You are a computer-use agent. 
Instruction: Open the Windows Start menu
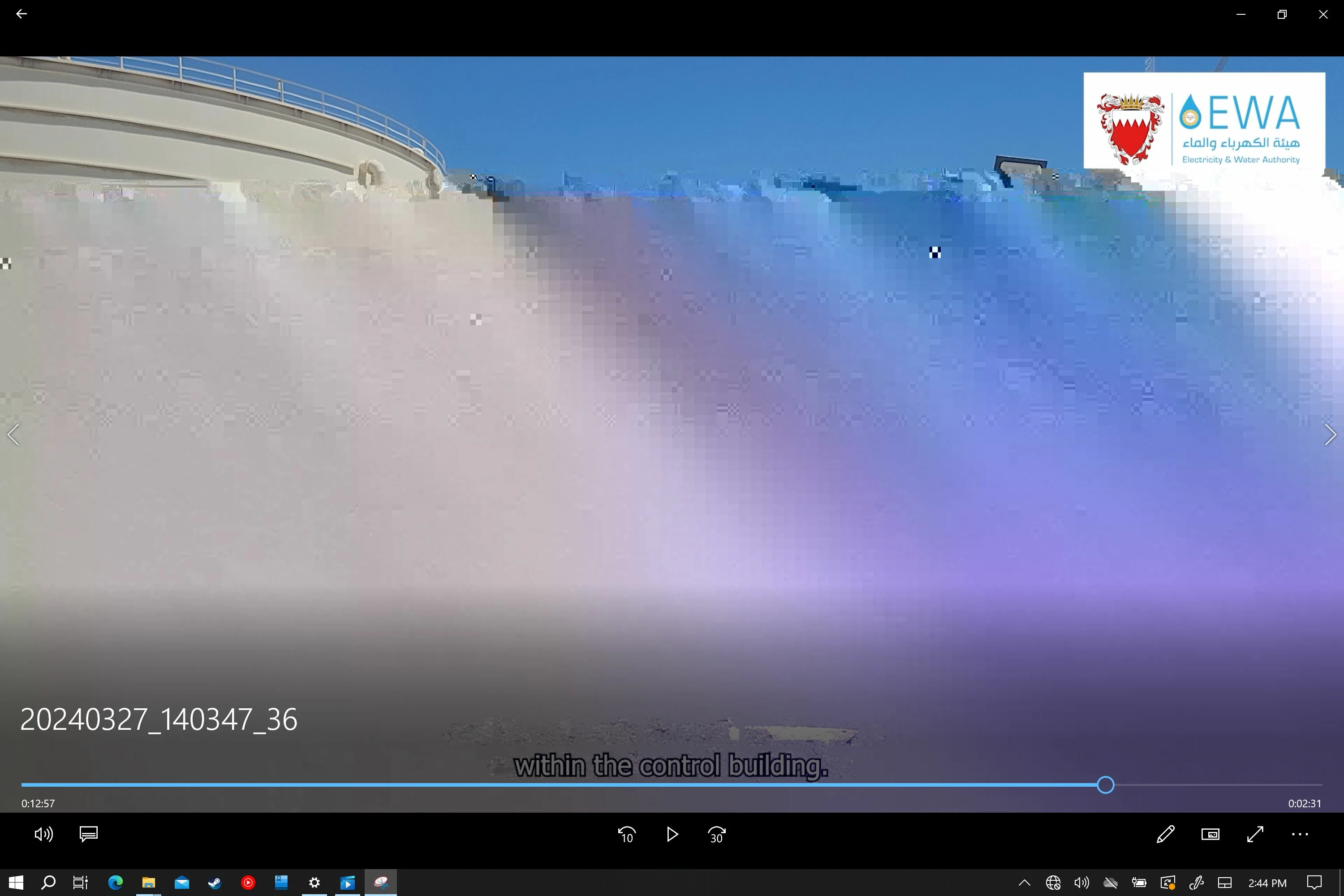tap(16, 883)
